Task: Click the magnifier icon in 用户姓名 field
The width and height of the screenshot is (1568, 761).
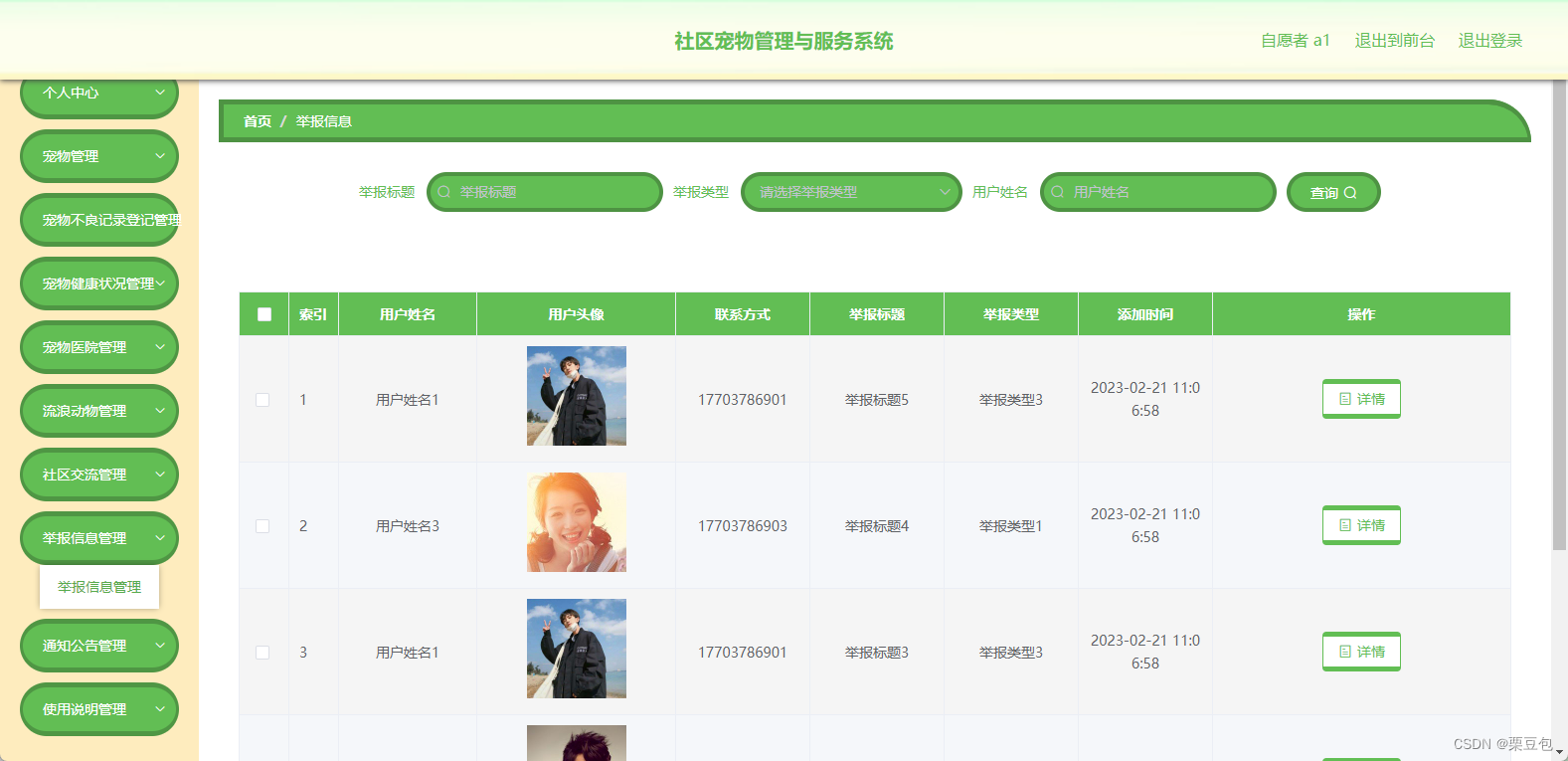Action: pos(1058,192)
